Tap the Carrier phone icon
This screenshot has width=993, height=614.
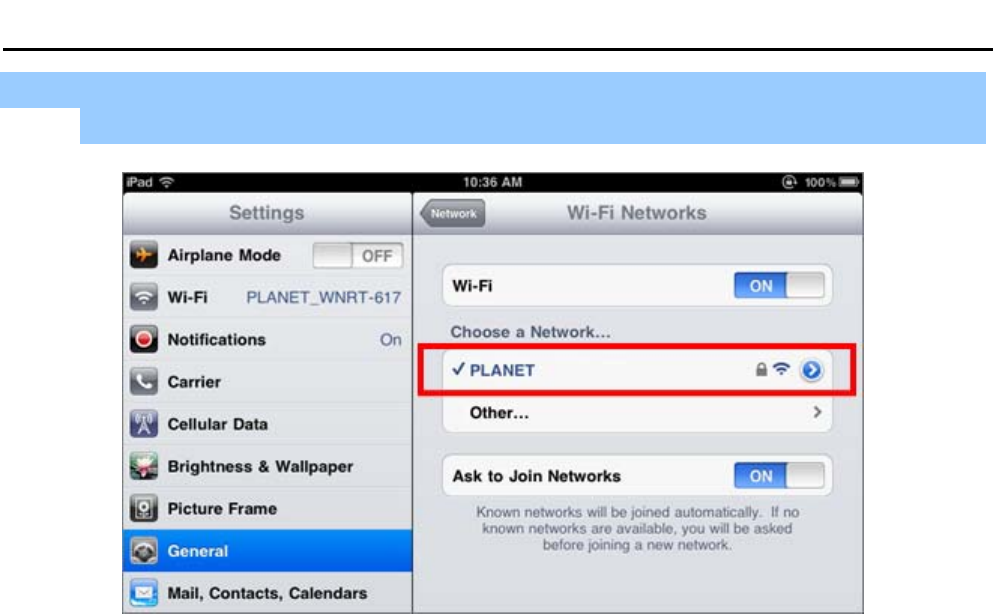click(144, 382)
